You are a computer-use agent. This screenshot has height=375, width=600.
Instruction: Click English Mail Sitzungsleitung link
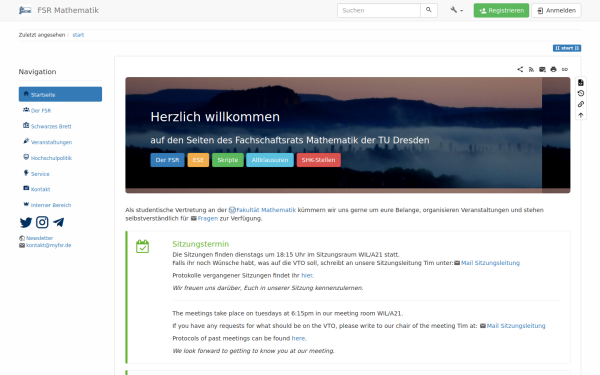[x=516, y=326]
